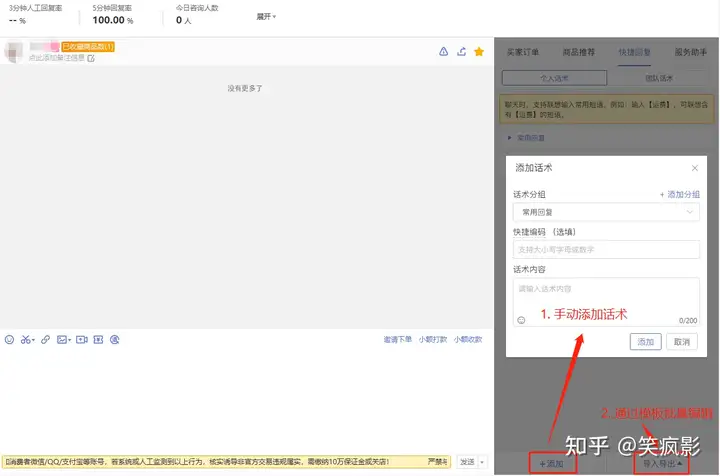Click the customer avatar thumbnail
The image size is (720, 476).
tap(13, 52)
